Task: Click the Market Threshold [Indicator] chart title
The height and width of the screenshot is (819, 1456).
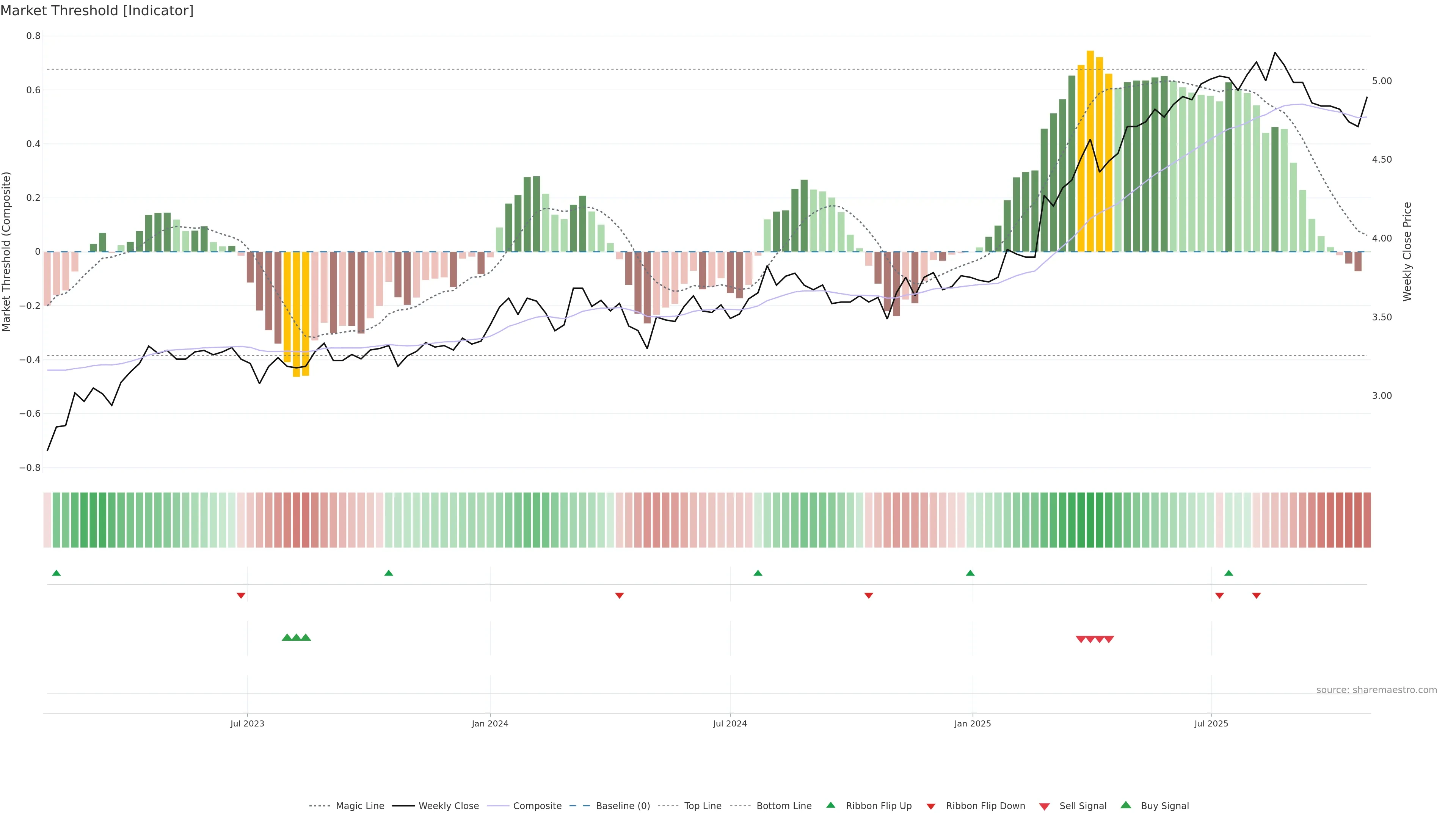Action: 97,10
